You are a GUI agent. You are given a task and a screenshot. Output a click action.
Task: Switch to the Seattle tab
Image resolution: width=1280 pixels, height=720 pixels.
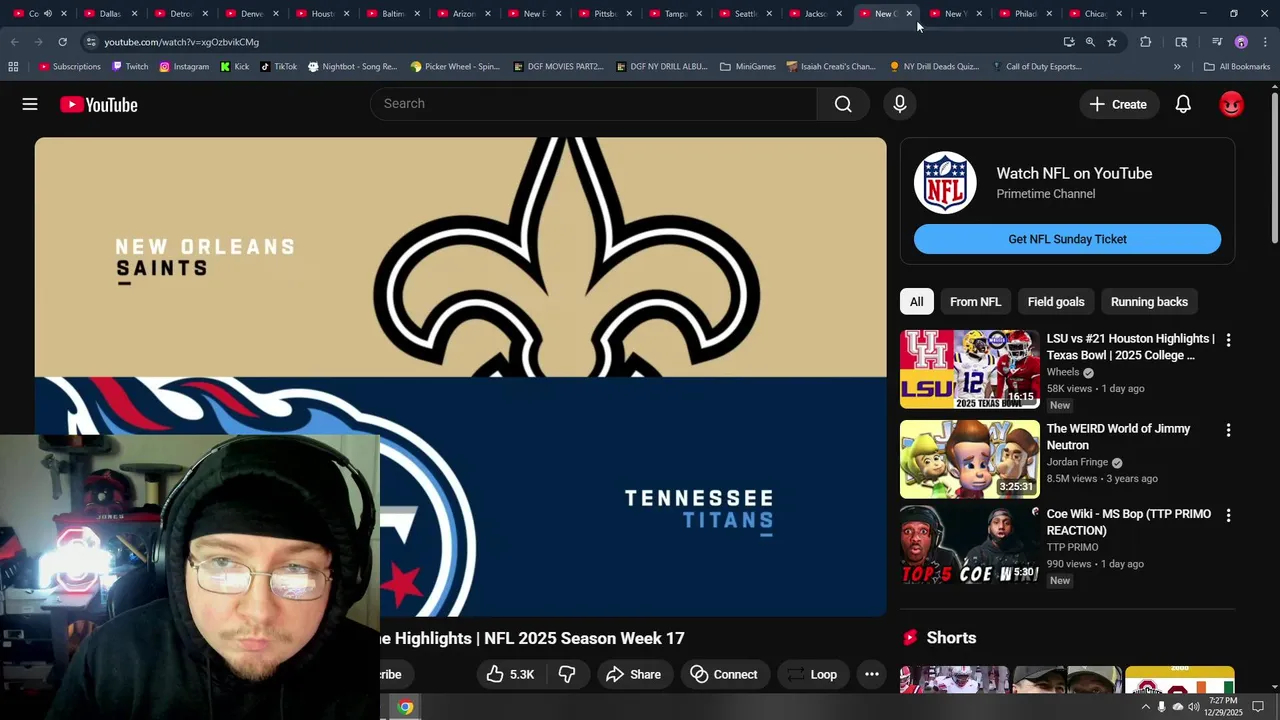coord(745,14)
